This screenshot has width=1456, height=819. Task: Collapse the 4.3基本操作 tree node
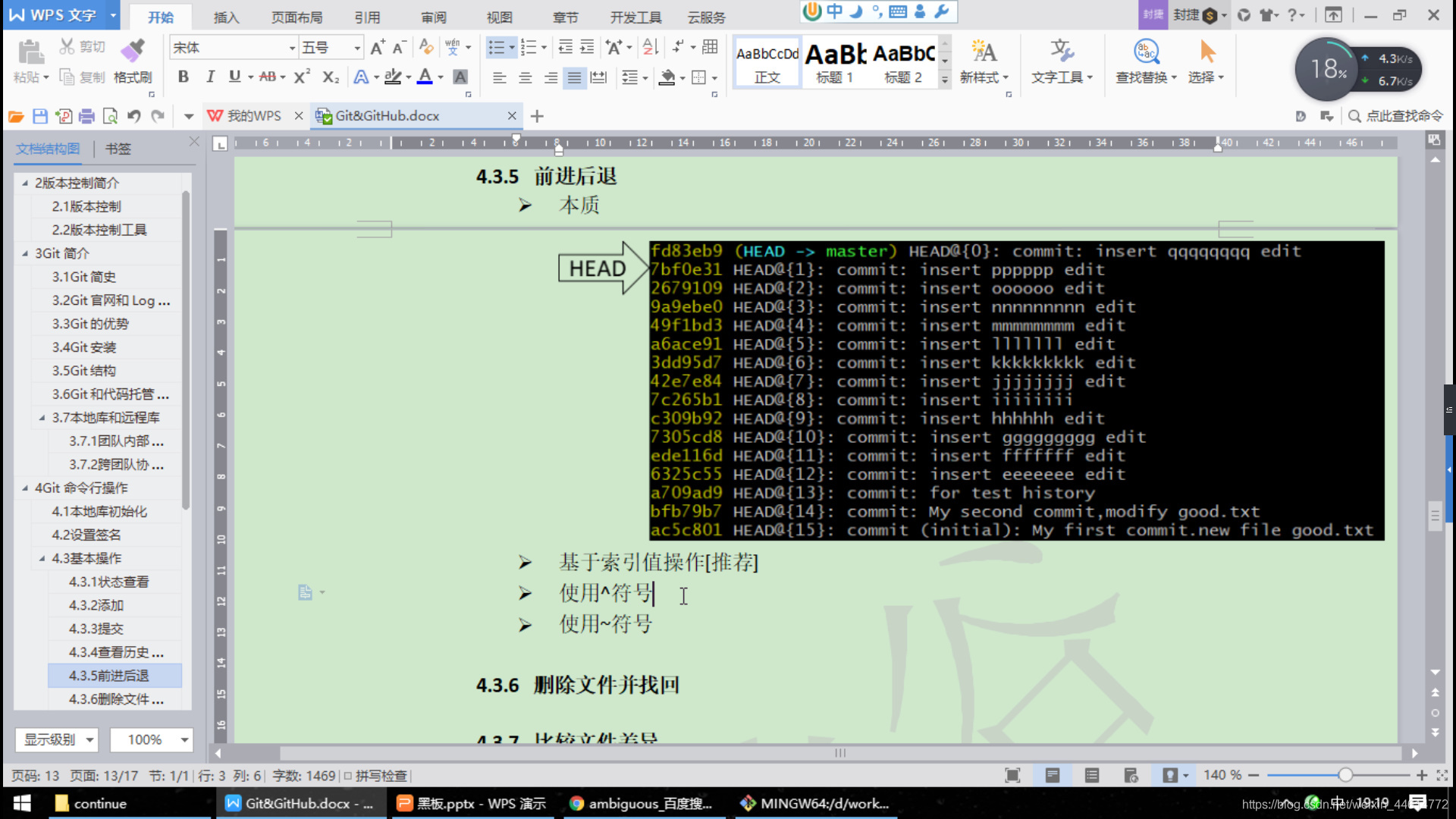point(42,558)
